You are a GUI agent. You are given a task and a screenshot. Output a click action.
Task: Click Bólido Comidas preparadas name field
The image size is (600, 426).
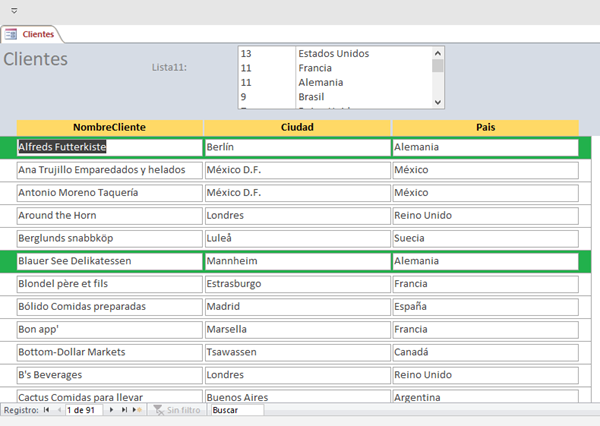(109, 307)
